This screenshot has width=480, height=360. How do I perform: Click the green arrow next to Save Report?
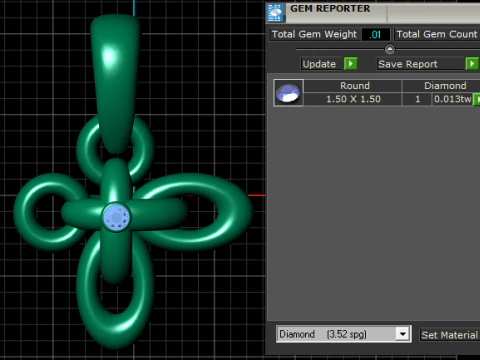(x=472, y=64)
